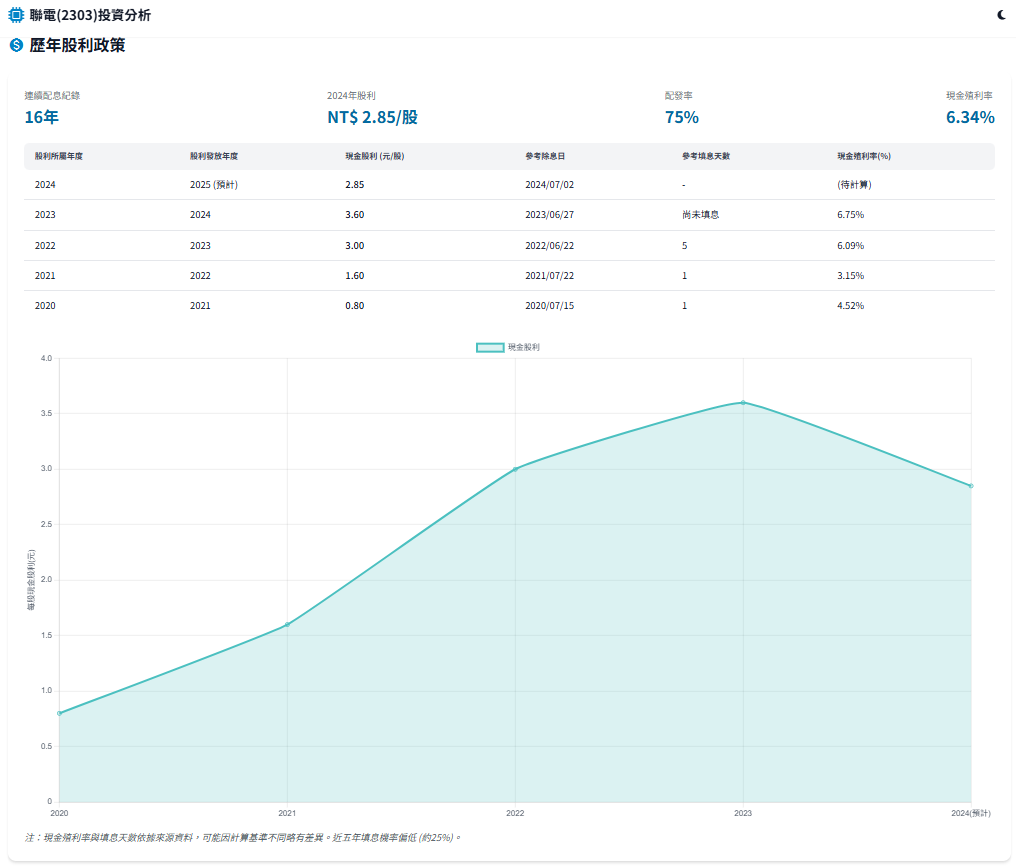Click the chart peak data point for 2023

[x=743, y=402]
